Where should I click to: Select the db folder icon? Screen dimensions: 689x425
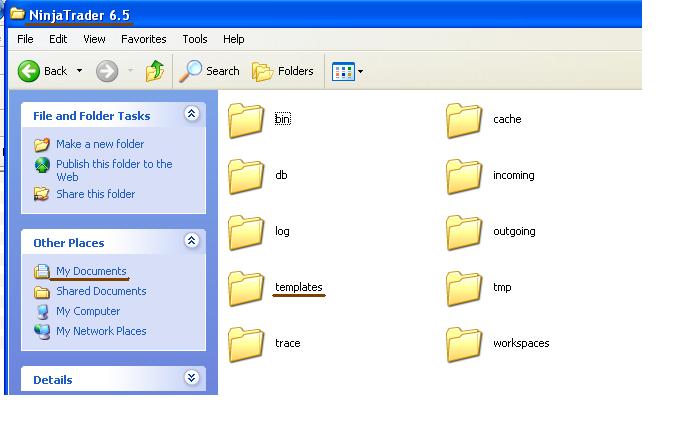click(246, 176)
